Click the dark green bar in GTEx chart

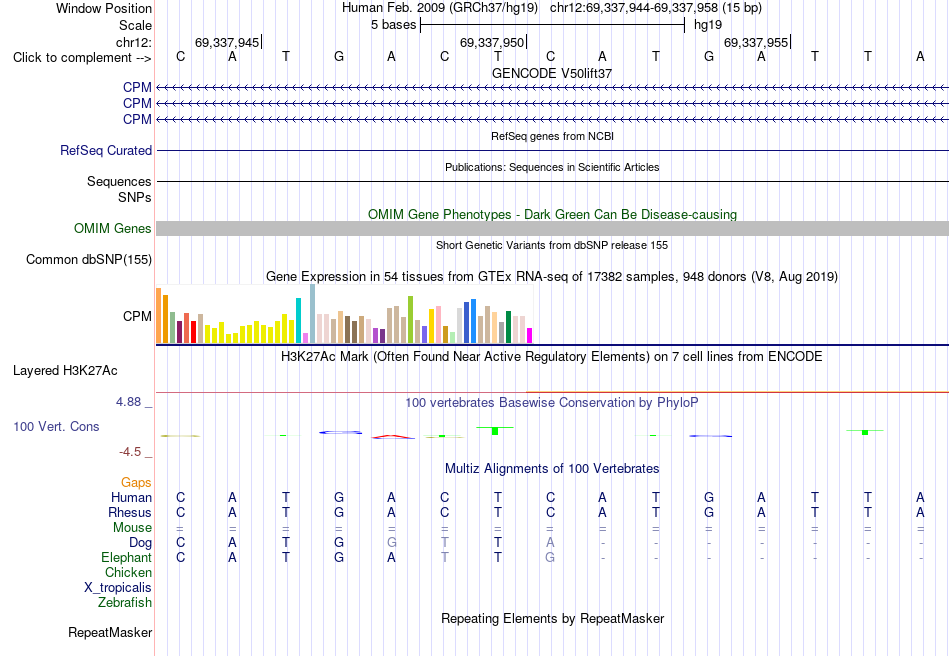tap(508, 327)
